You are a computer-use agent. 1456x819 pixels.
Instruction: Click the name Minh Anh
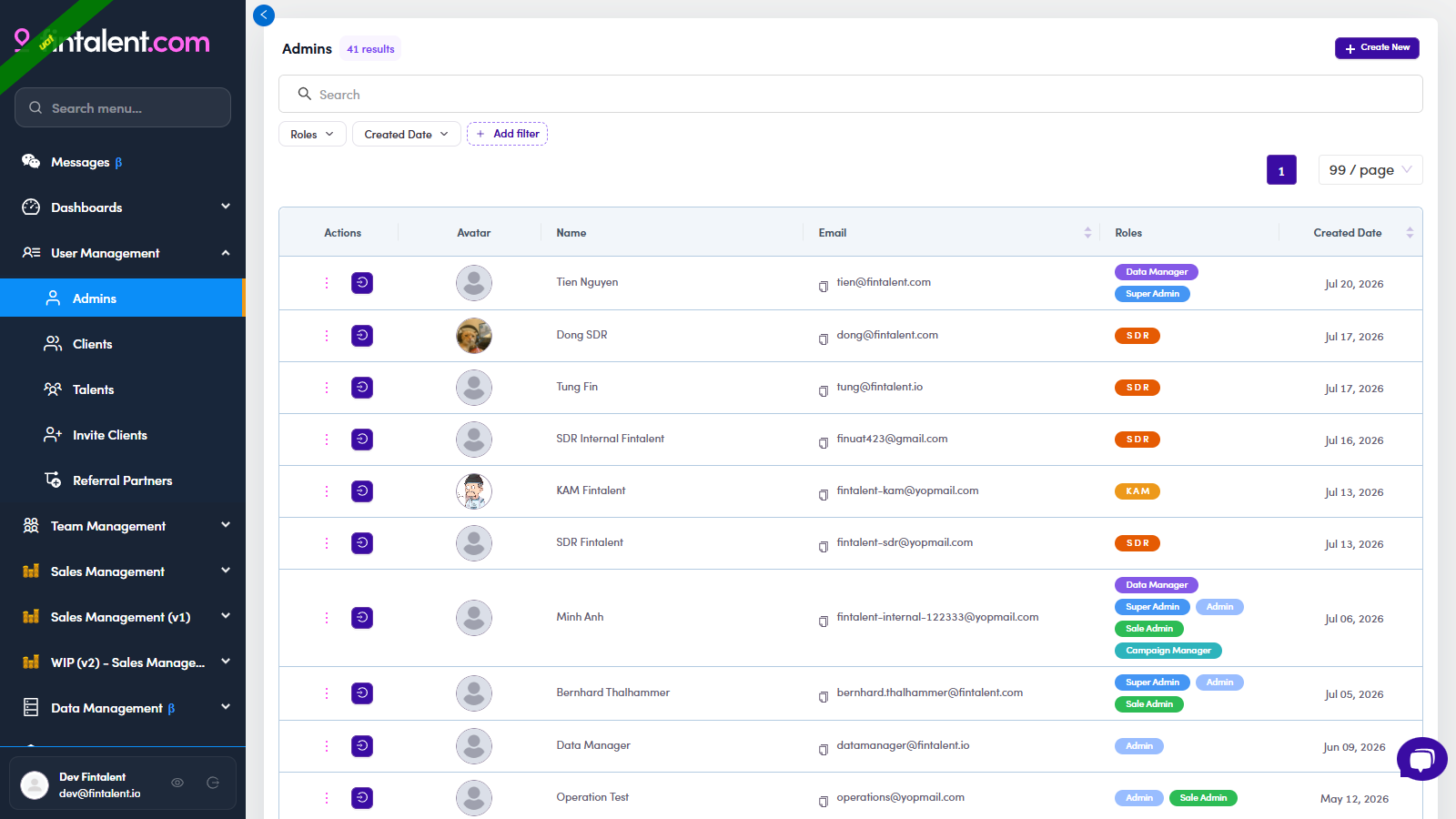[580, 617]
